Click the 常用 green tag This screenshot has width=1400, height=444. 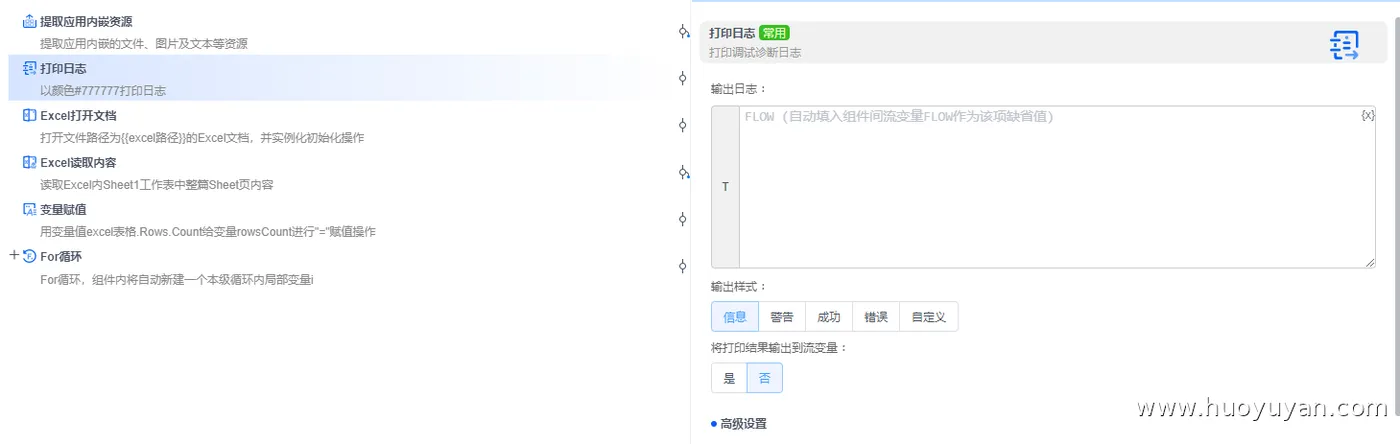(774, 33)
